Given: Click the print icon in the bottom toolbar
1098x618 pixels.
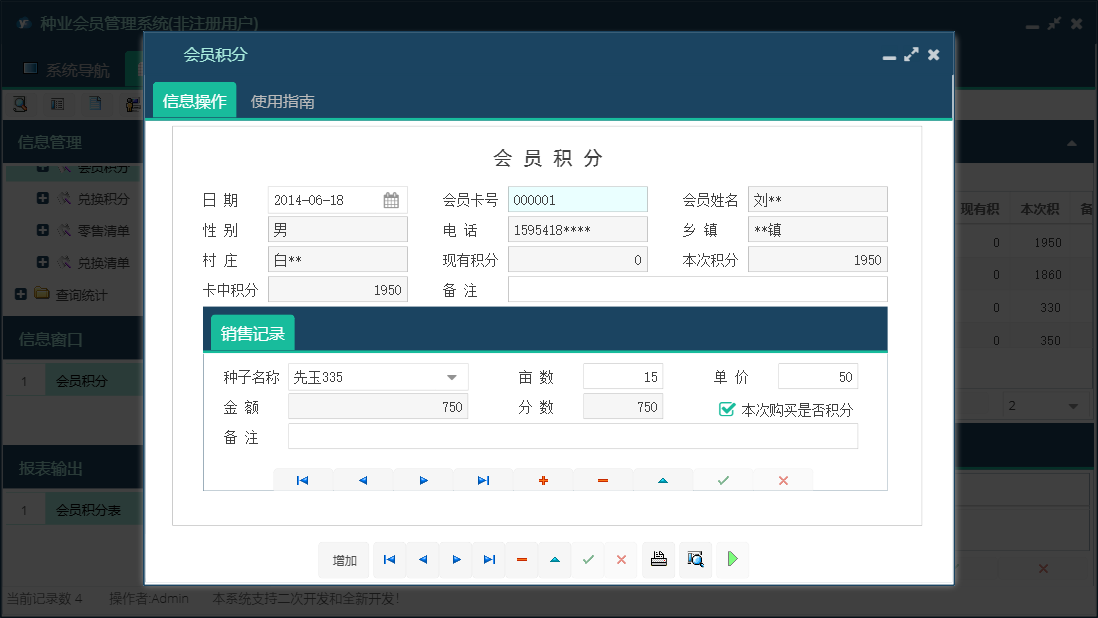Looking at the screenshot, I should pos(658,560).
